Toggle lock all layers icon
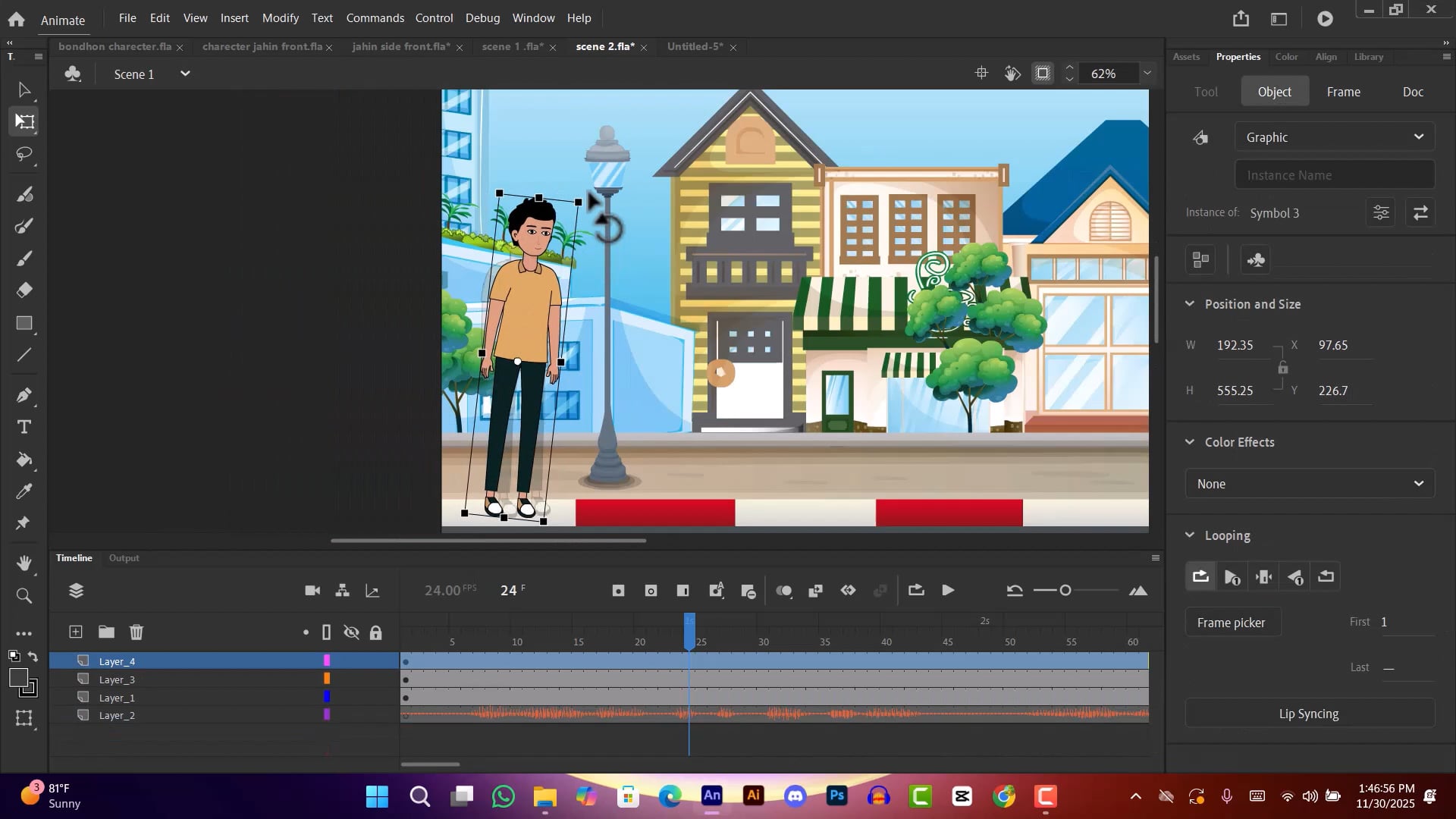The height and width of the screenshot is (819, 1456). click(375, 632)
